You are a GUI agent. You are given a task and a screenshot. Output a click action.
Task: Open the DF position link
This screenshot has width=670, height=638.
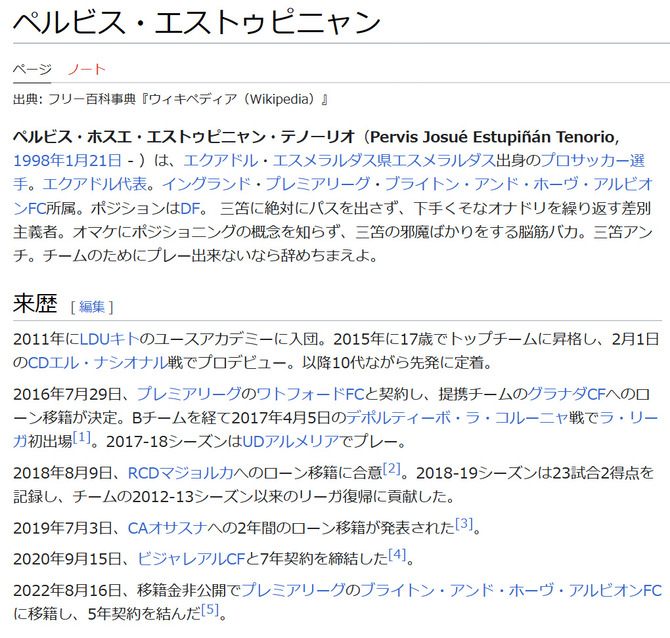click(x=191, y=209)
